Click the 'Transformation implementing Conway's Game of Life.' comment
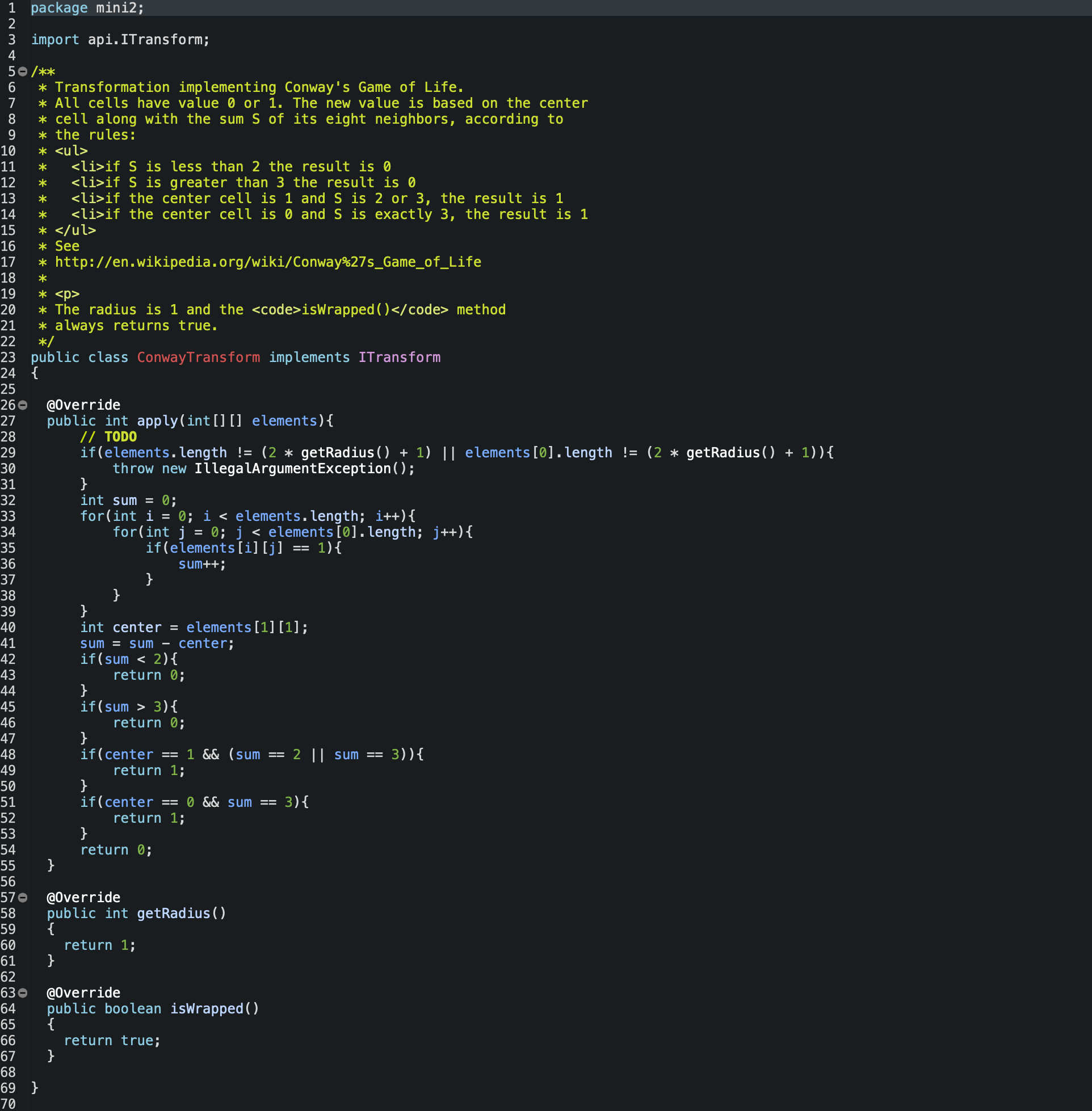This screenshot has height=1111, width=1092. click(259, 87)
